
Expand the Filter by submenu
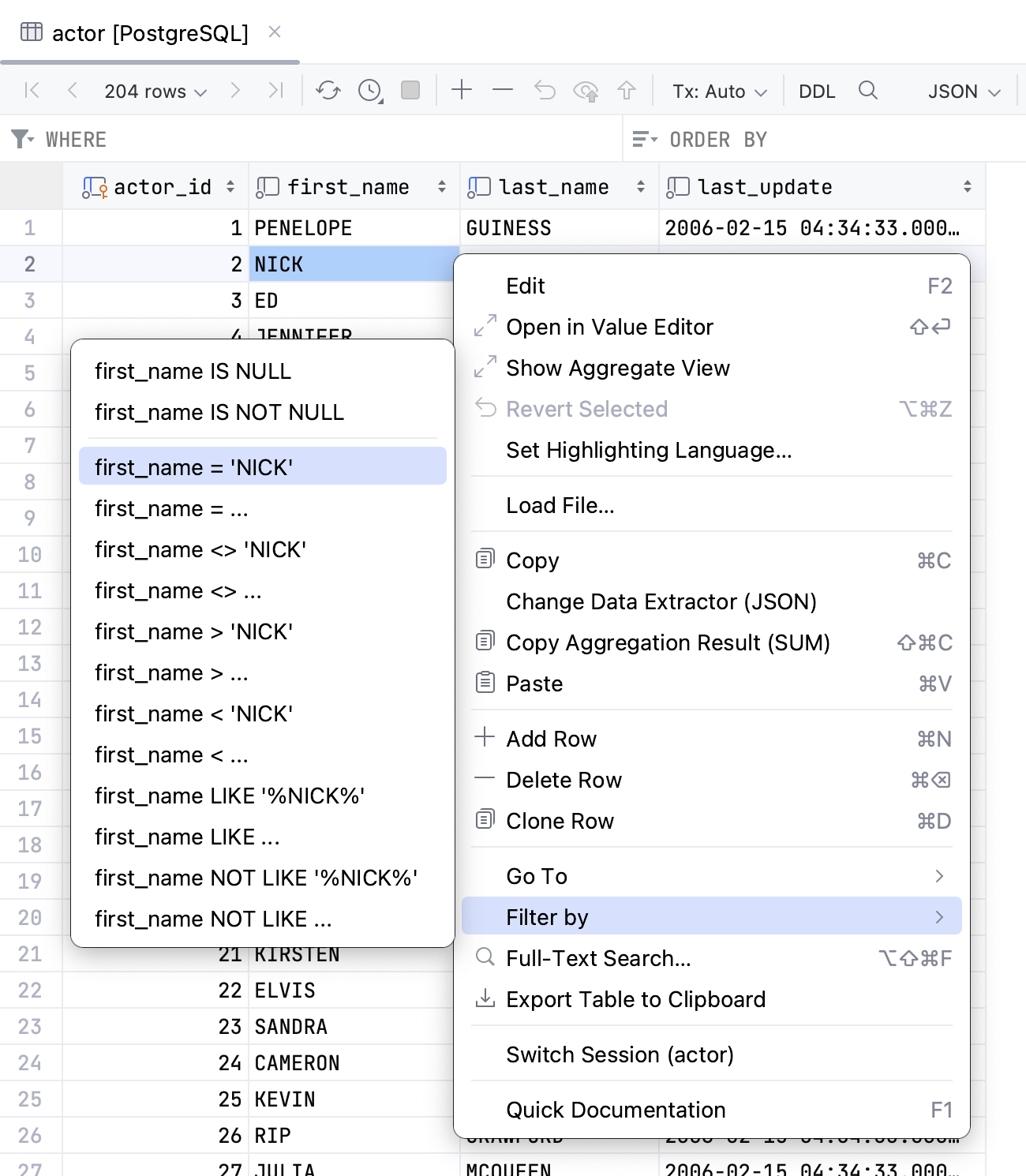coord(548,916)
